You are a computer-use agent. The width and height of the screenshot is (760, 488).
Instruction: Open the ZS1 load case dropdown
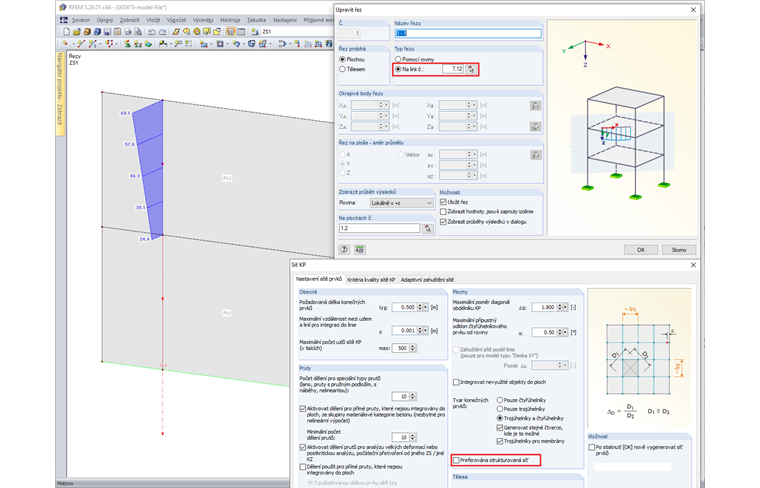297,31
